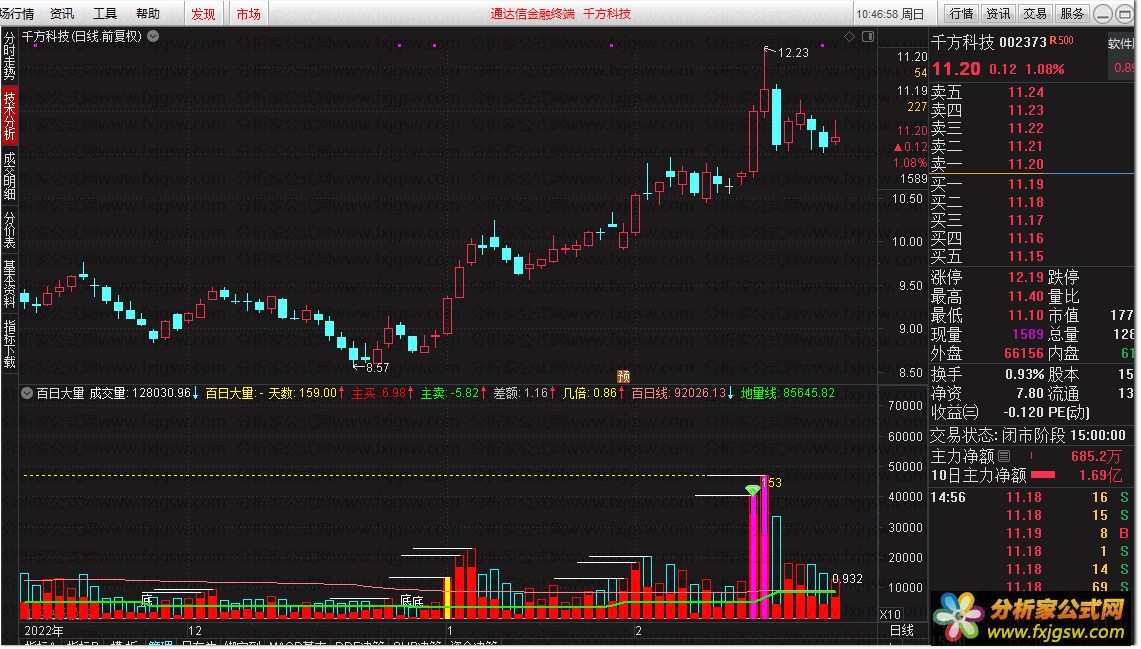The width and height of the screenshot is (1141, 649).
Task: Open the 资讯 menu in menu bar
Action: point(62,14)
